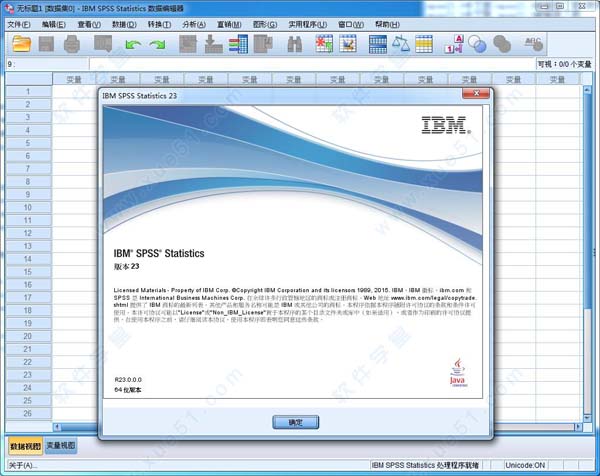Click status text 'Unicode:ON'
The image size is (600, 476).
(x=525, y=465)
